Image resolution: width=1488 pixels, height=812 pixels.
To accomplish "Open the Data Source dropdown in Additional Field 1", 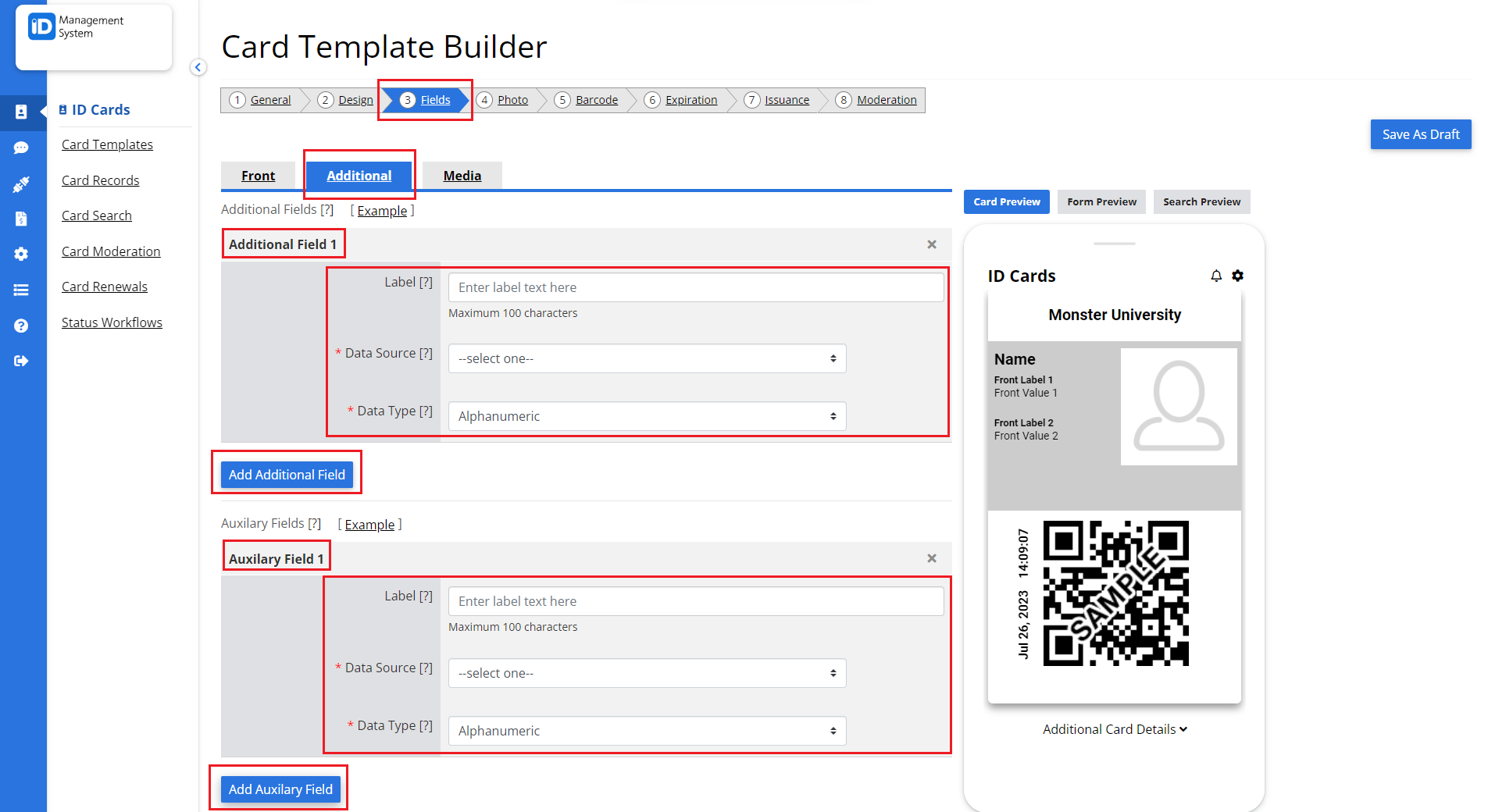I will (646, 358).
